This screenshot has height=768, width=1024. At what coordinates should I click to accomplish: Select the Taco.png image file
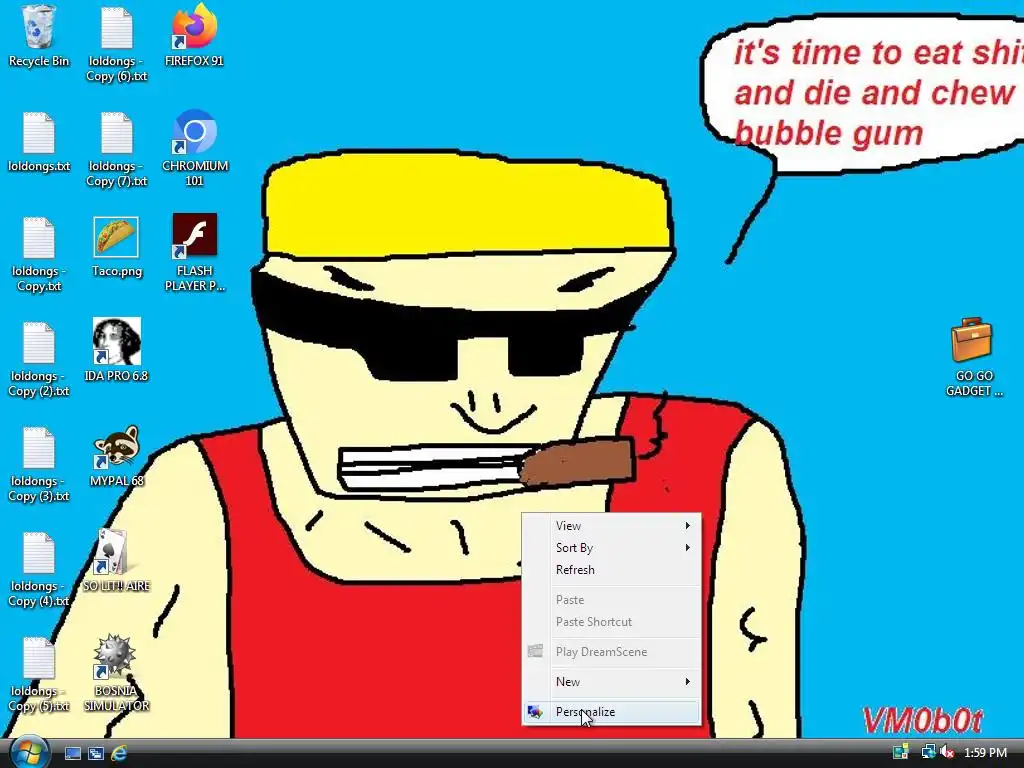tap(116, 247)
